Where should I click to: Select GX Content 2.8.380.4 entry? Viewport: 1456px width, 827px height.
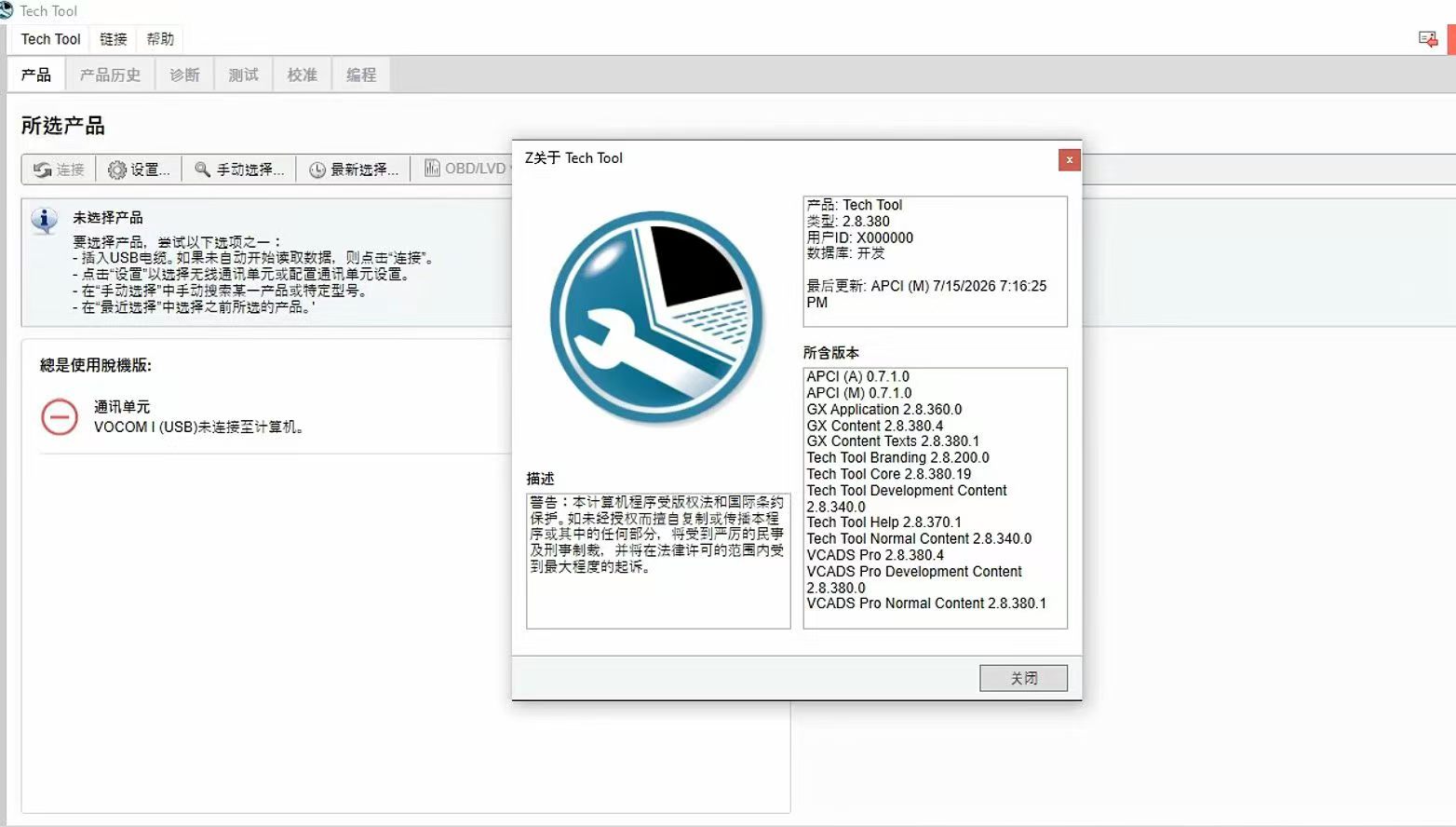click(x=874, y=426)
